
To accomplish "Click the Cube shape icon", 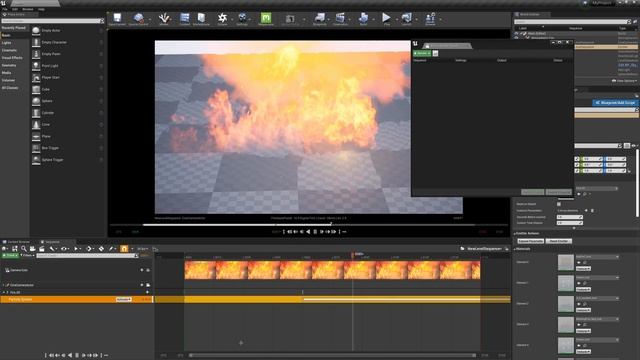I will [x=36, y=89].
